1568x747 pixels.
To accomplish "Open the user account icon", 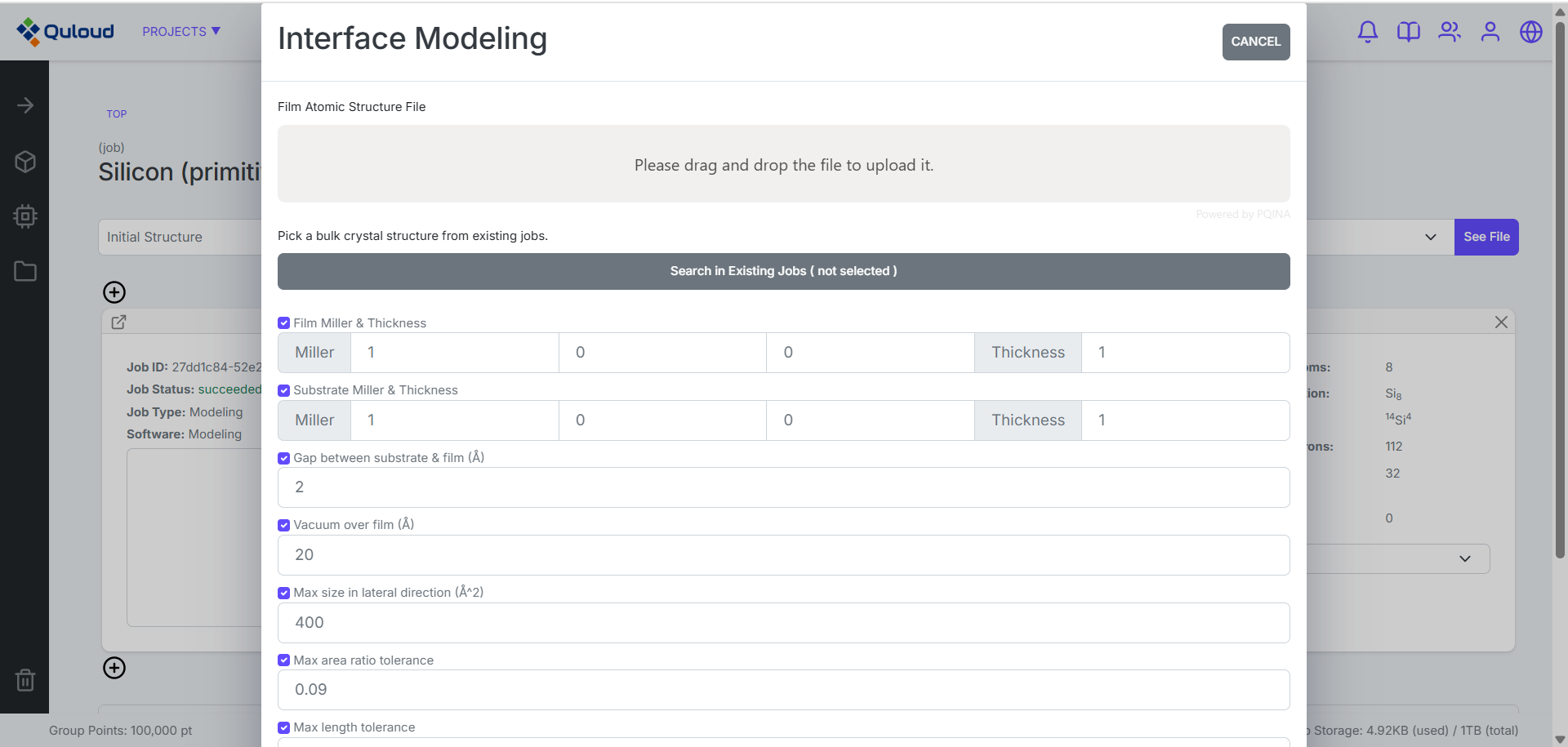I will point(1490,32).
